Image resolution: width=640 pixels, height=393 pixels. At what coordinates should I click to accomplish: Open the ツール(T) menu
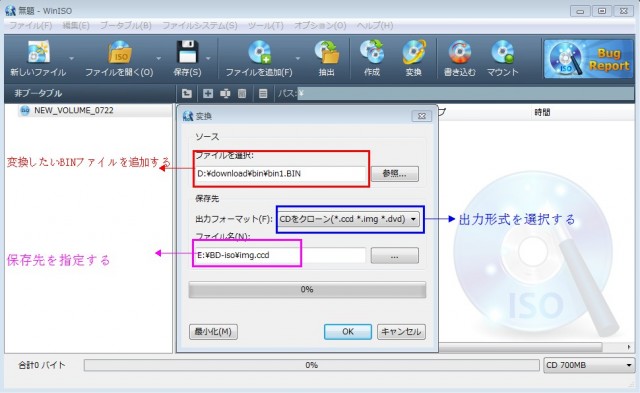pos(266,25)
